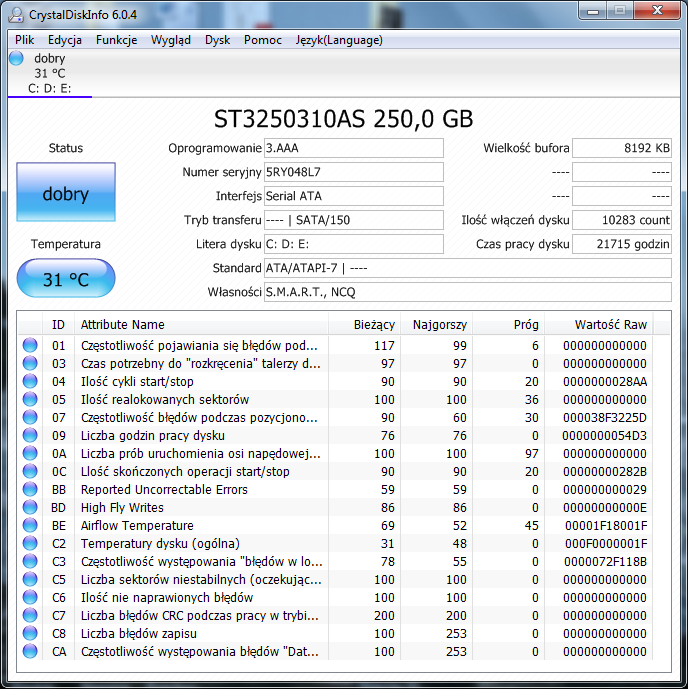Click raw value 0000000054D3
This screenshot has width=688, height=689.
605,435
